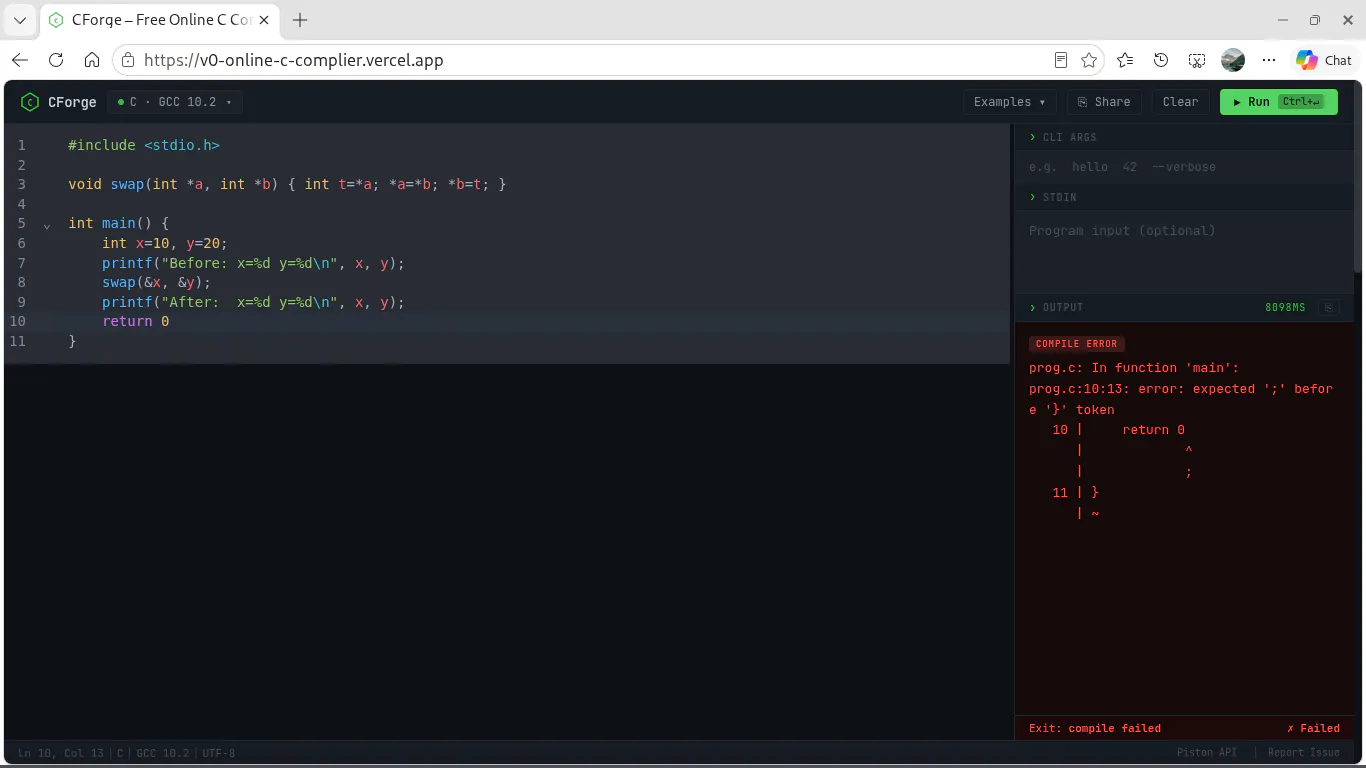Viewport: 1366px width, 768px height.
Task: Open the browser screenshot tool icon
Action: point(1197,60)
